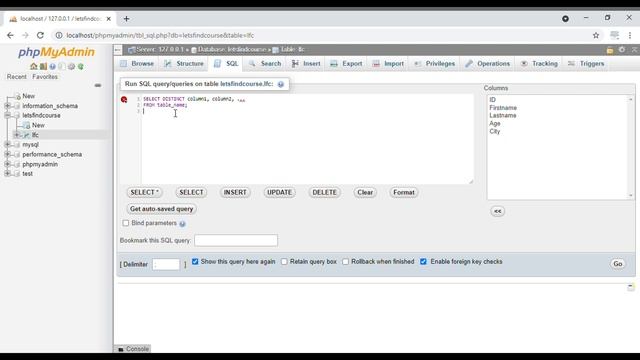Click the lfc table icon in tree
Image resolution: width=640 pixels, height=360 pixels.
[x=27, y=135]
